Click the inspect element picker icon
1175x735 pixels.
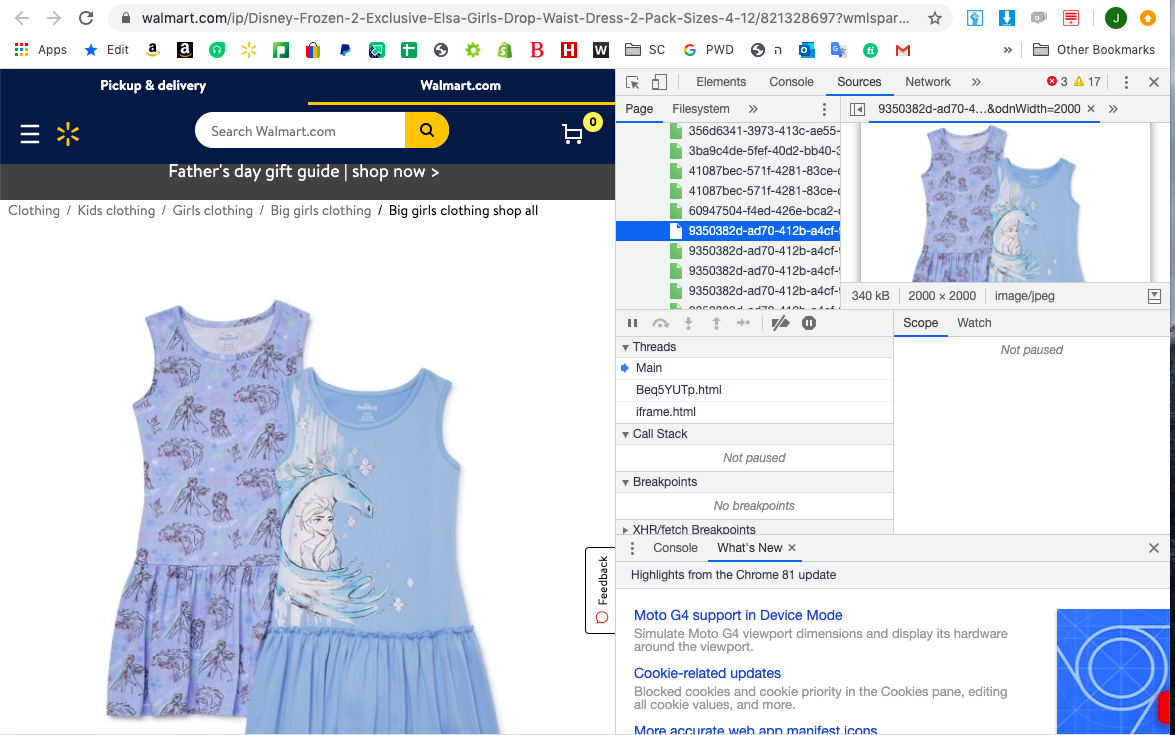pos(632,82)
